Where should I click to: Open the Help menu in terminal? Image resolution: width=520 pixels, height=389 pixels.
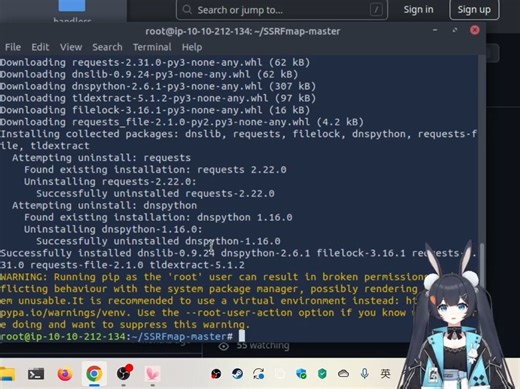tap(192, 47)
